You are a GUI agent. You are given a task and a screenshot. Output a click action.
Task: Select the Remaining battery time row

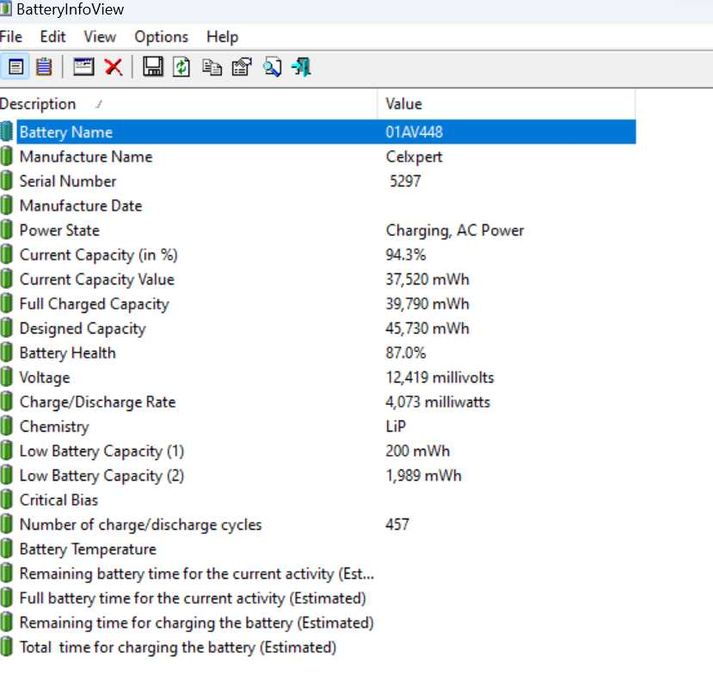point(318,574)
